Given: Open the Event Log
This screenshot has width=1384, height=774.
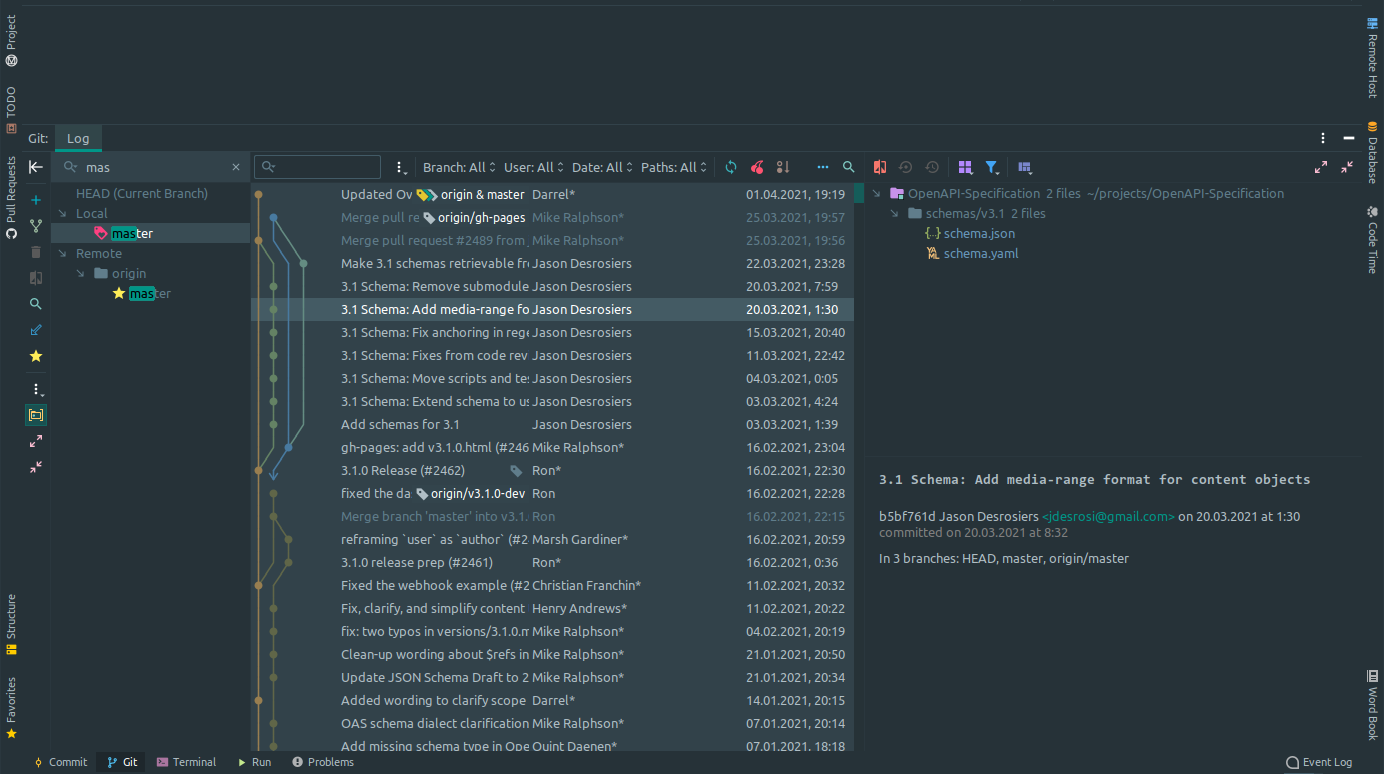Looking at the screenshot, I should [1319, 762].
